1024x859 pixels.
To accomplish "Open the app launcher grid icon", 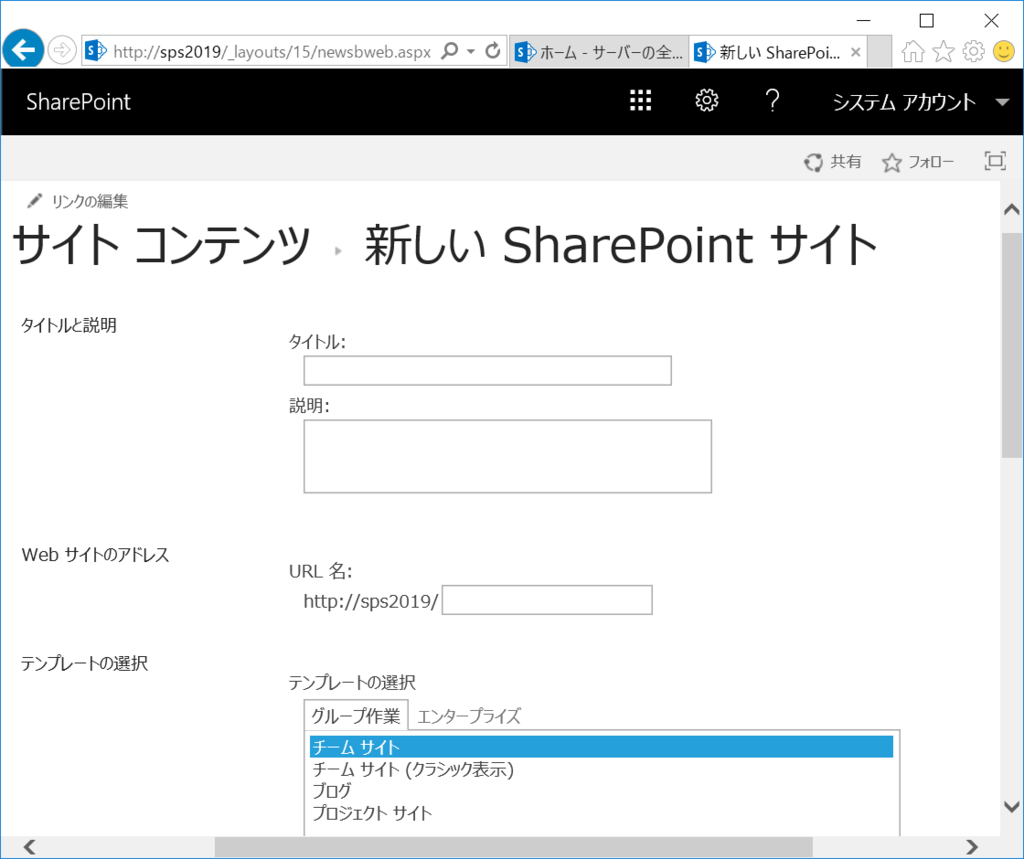I will click(x=641, y=101).
